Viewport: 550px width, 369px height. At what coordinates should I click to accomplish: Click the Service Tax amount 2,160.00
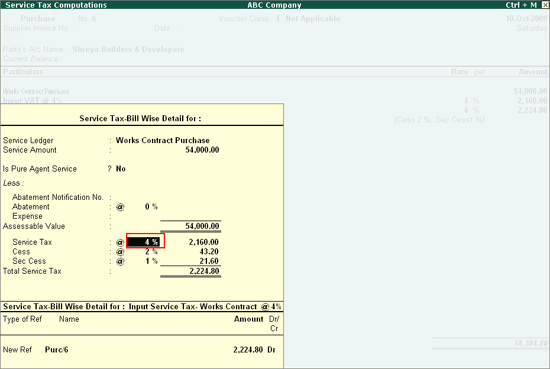click(x=203, y=242)
